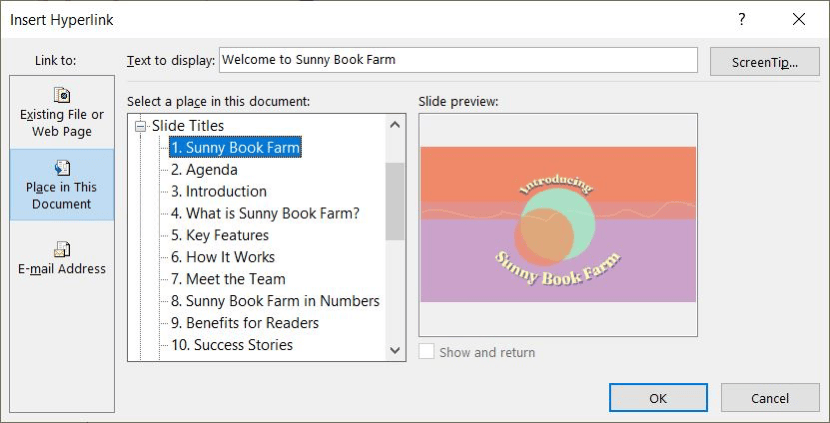Image resolution: width=830 pixels, height=423 pixels.
Task: Open the ScreenTip button
Action: [764, 62]
